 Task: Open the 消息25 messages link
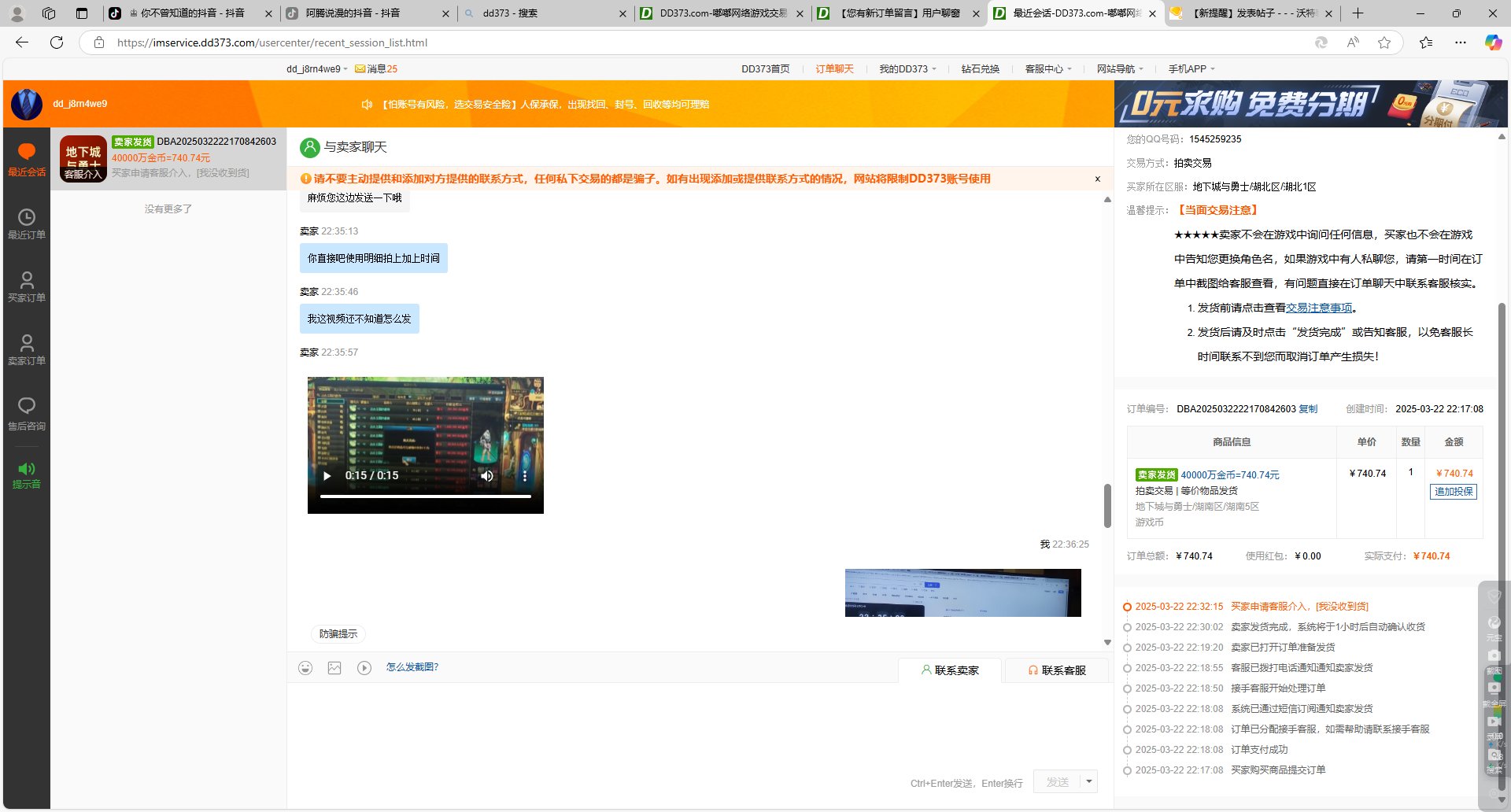(376, 69)
